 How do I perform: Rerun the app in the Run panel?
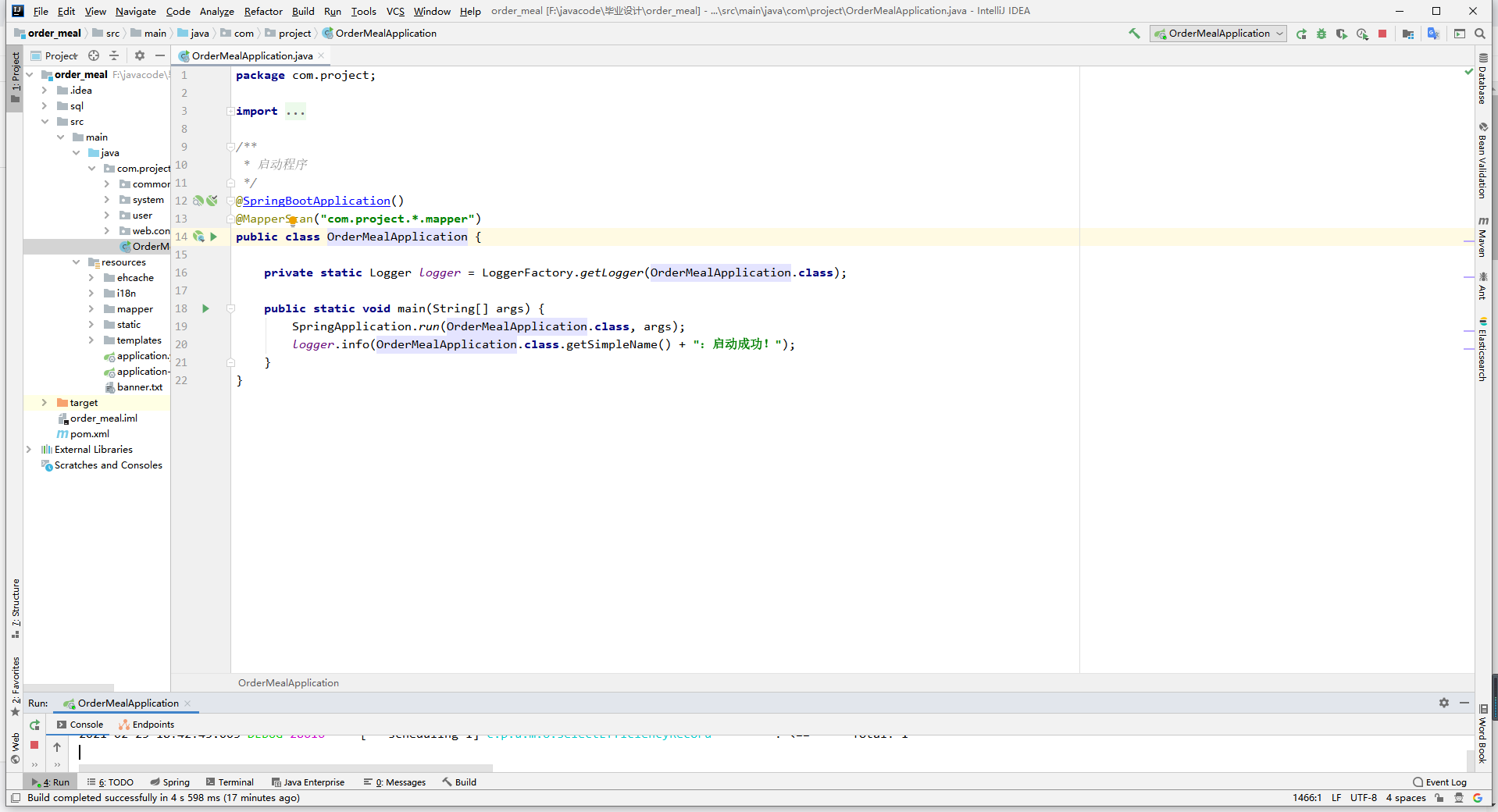(34, 725)
